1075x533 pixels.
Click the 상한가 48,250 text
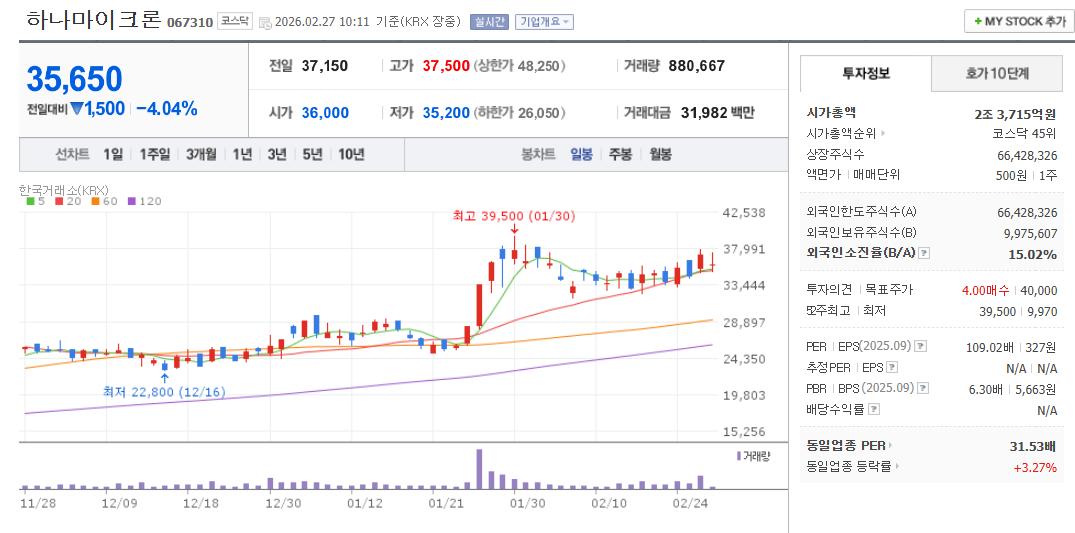(520, 66)
